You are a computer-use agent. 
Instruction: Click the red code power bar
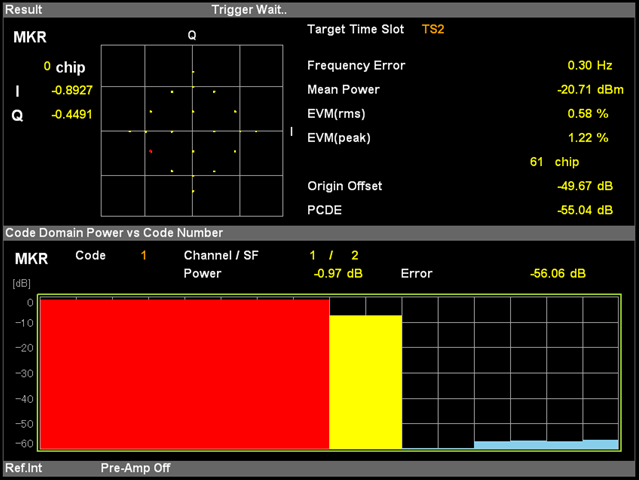pyautogui.click(x=185, y=374)
